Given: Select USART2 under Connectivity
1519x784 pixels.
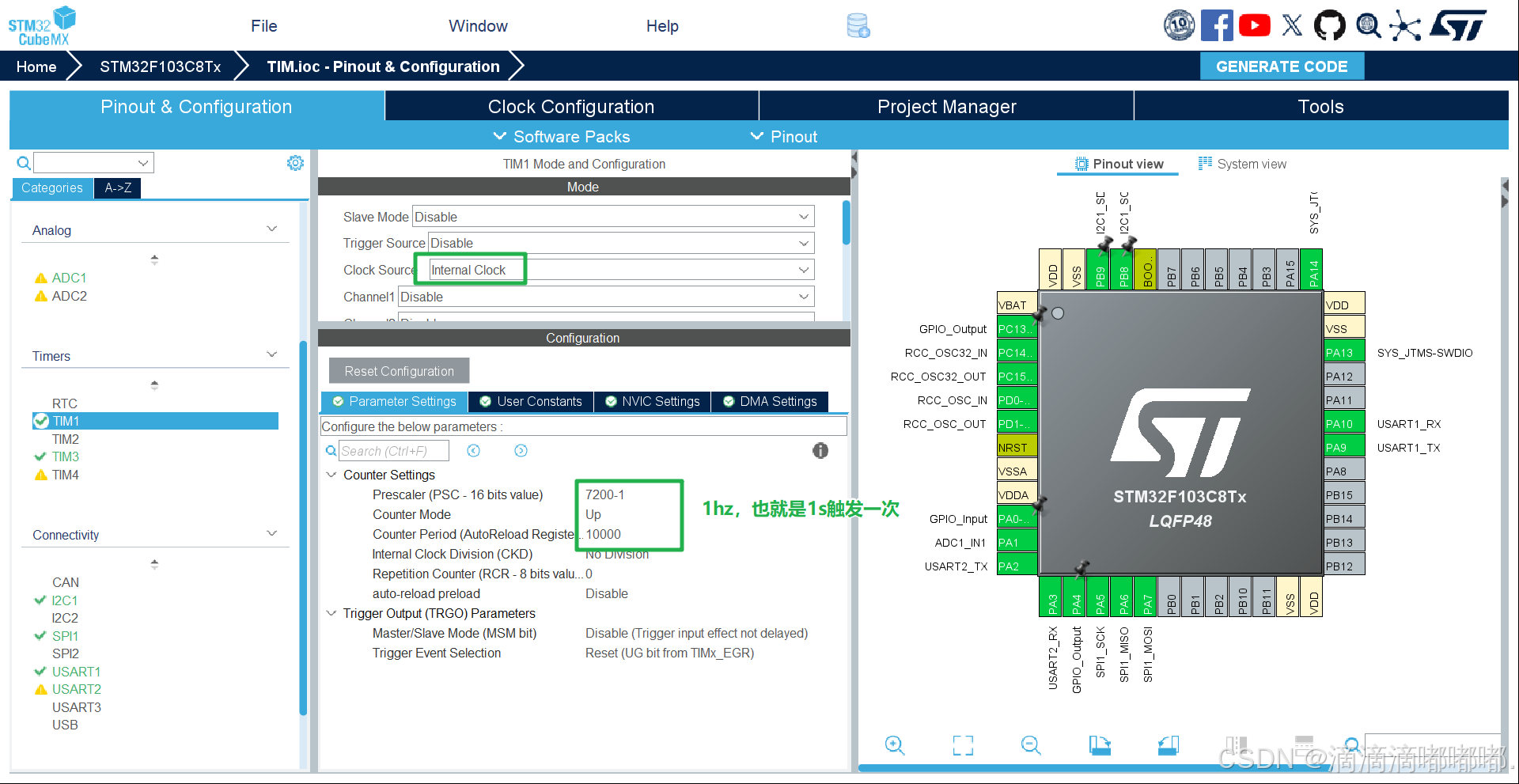Looking at the screenshot, I should 77,689.
